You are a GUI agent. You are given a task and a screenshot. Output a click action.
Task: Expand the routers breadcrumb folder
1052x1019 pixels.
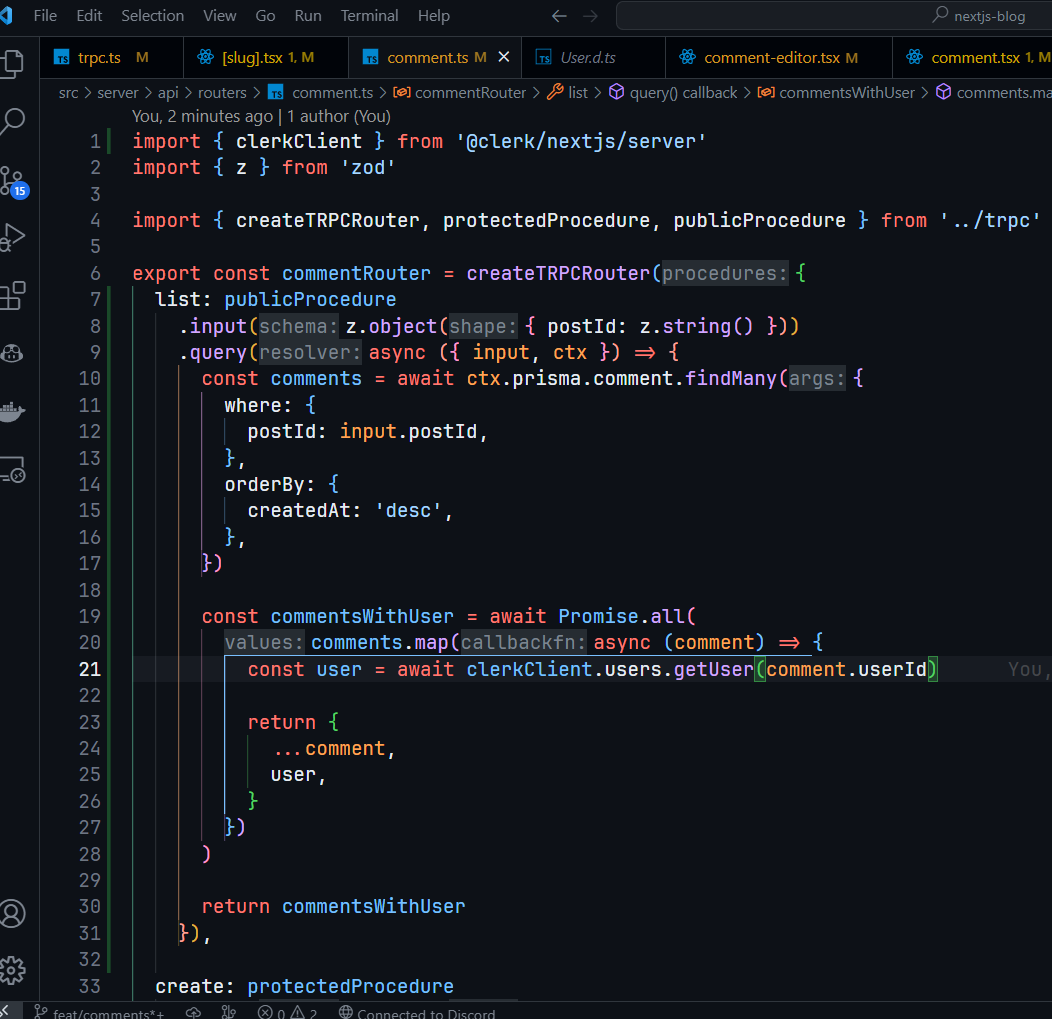(x=222, y=93)
